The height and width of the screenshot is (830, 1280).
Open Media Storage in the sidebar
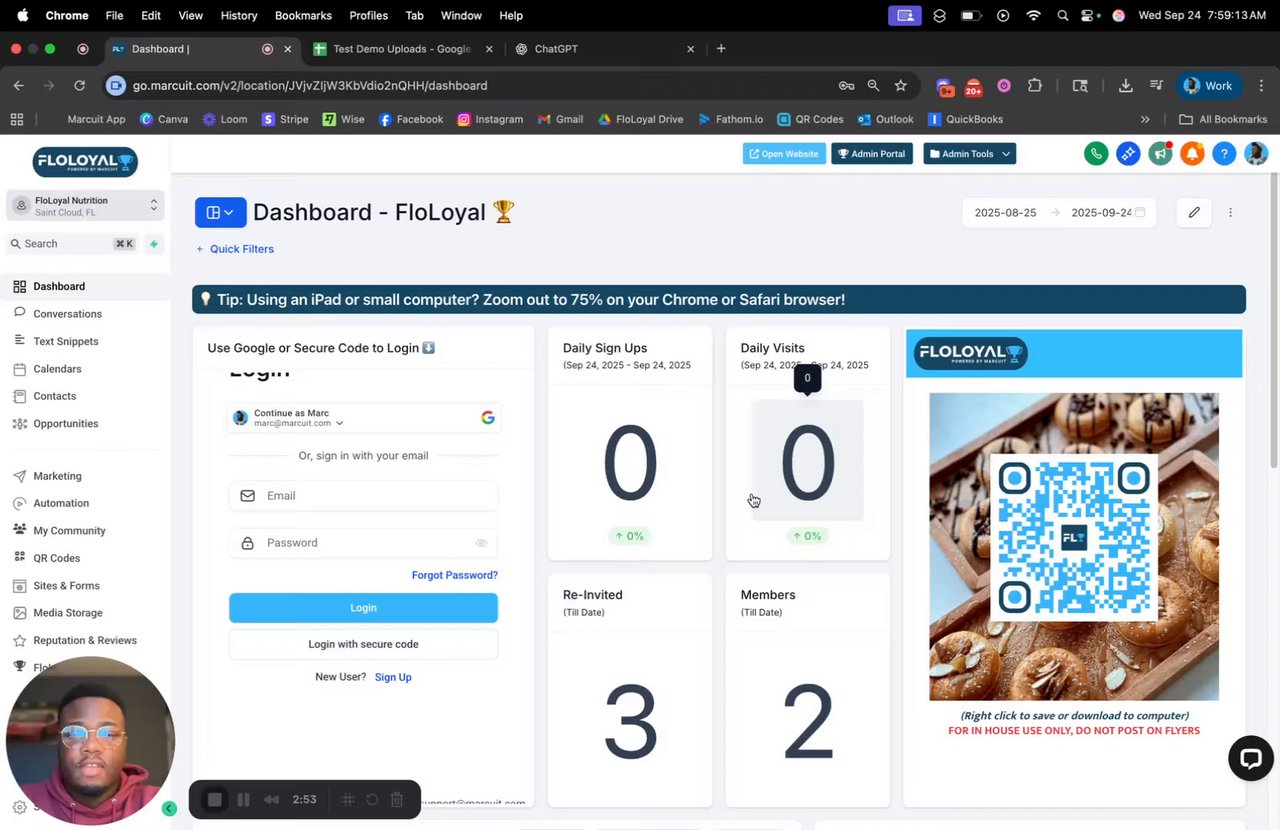(x=67, y=613)
